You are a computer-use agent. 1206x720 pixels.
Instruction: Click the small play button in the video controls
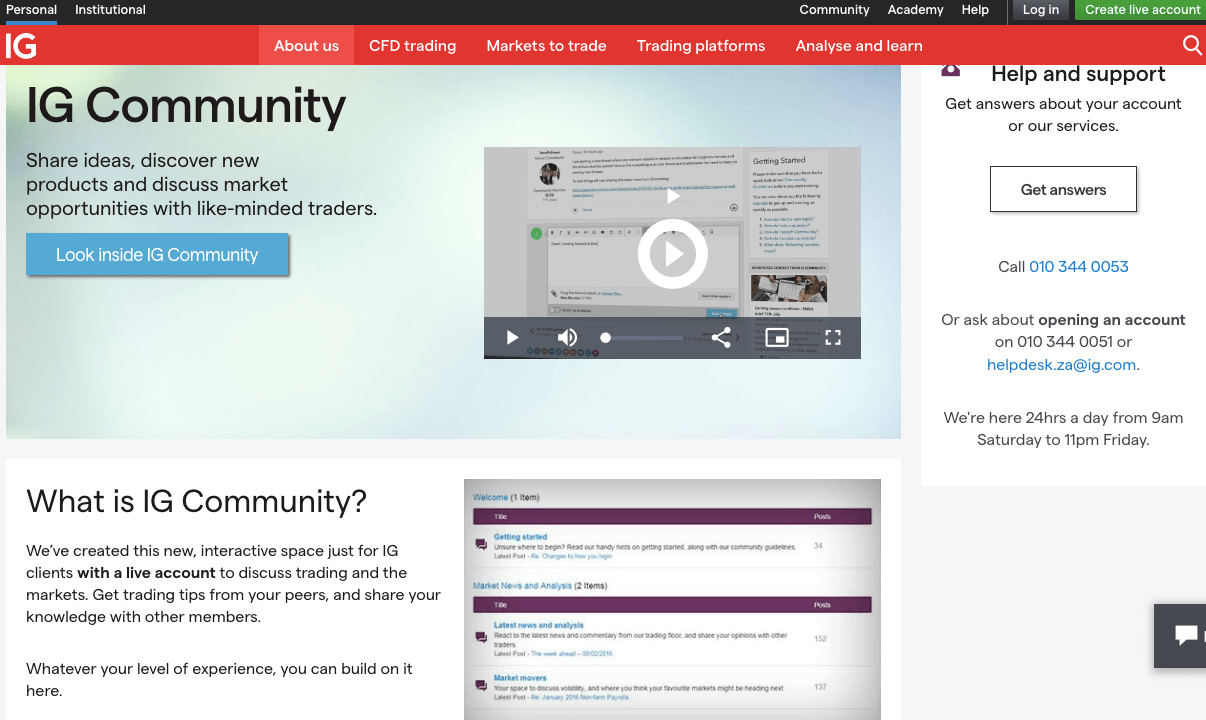[512, 338]
